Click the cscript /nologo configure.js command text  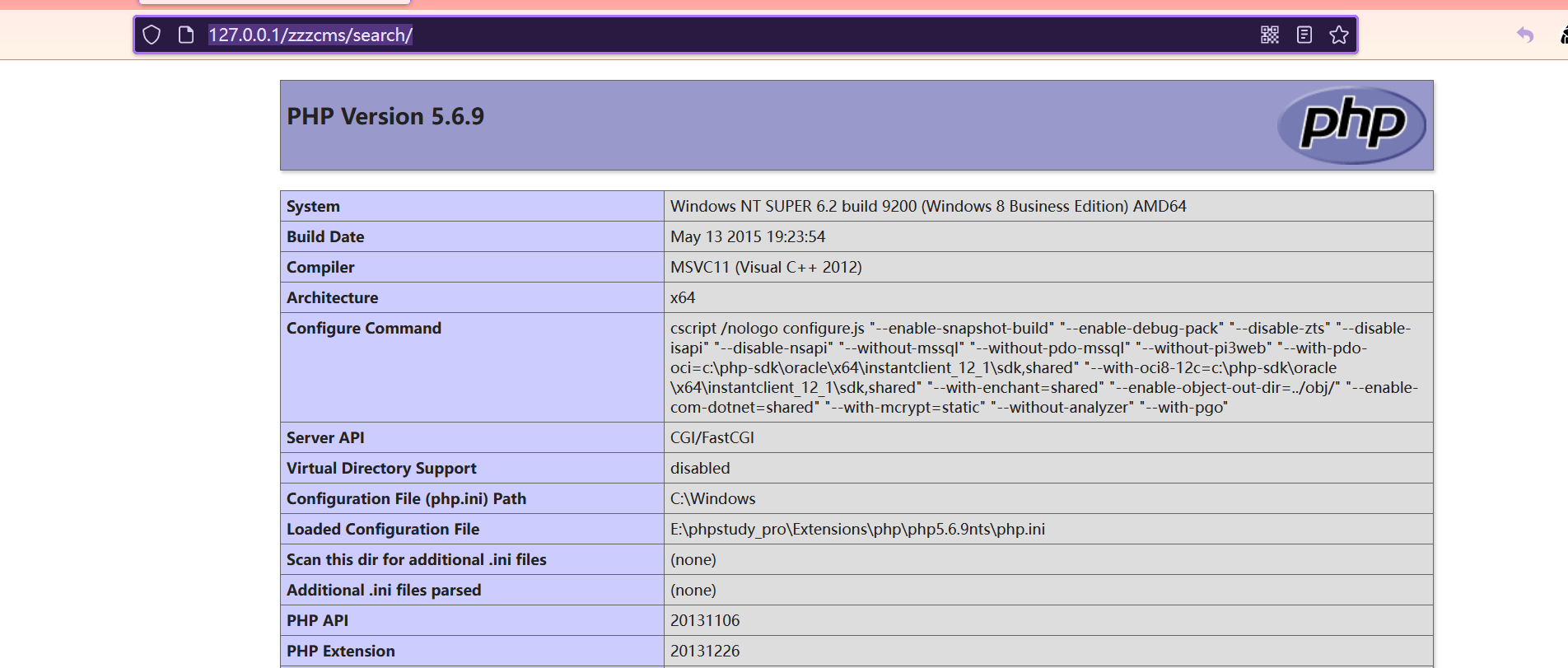point(1044,367)
